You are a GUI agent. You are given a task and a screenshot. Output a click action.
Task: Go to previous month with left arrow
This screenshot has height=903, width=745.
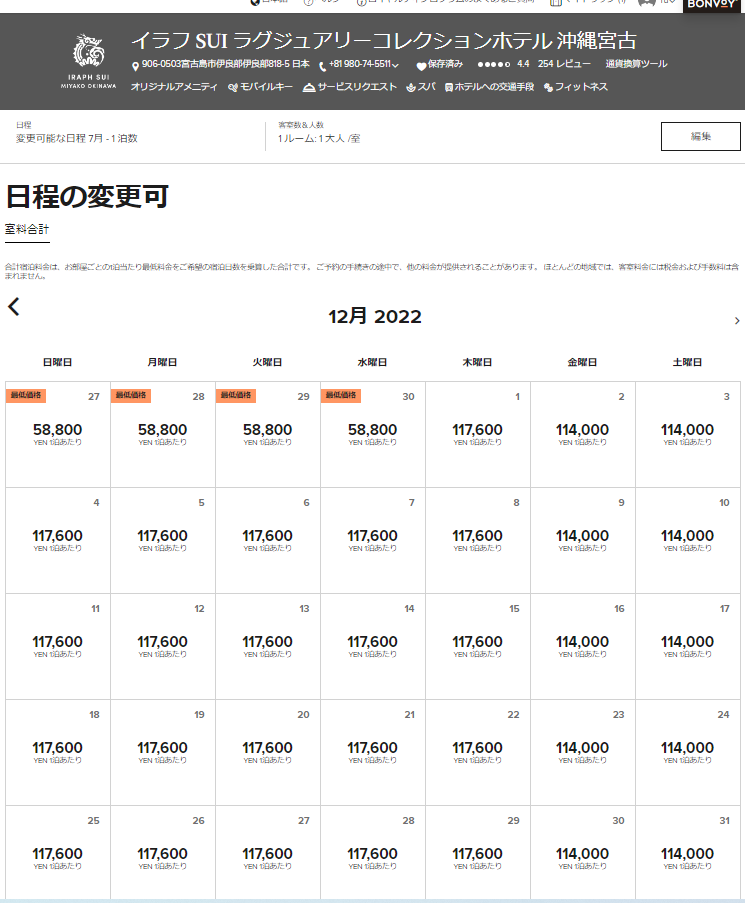pos(14,307)
